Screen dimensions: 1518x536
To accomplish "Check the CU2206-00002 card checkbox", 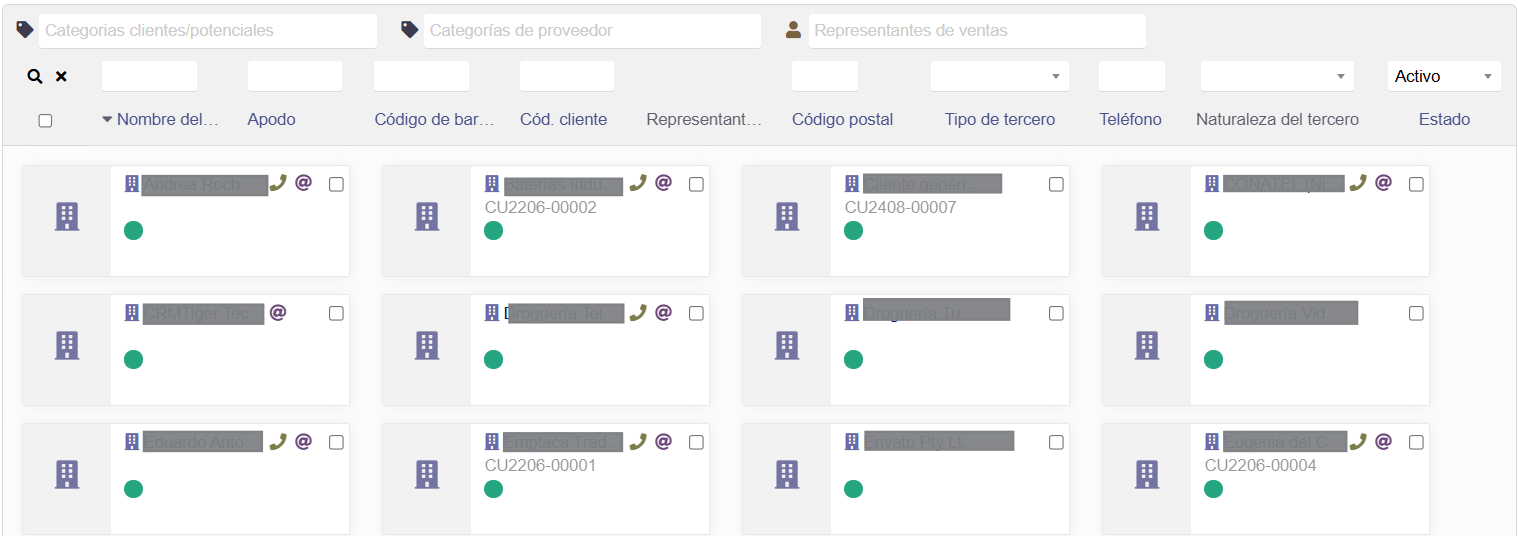I will click(696, 184).
